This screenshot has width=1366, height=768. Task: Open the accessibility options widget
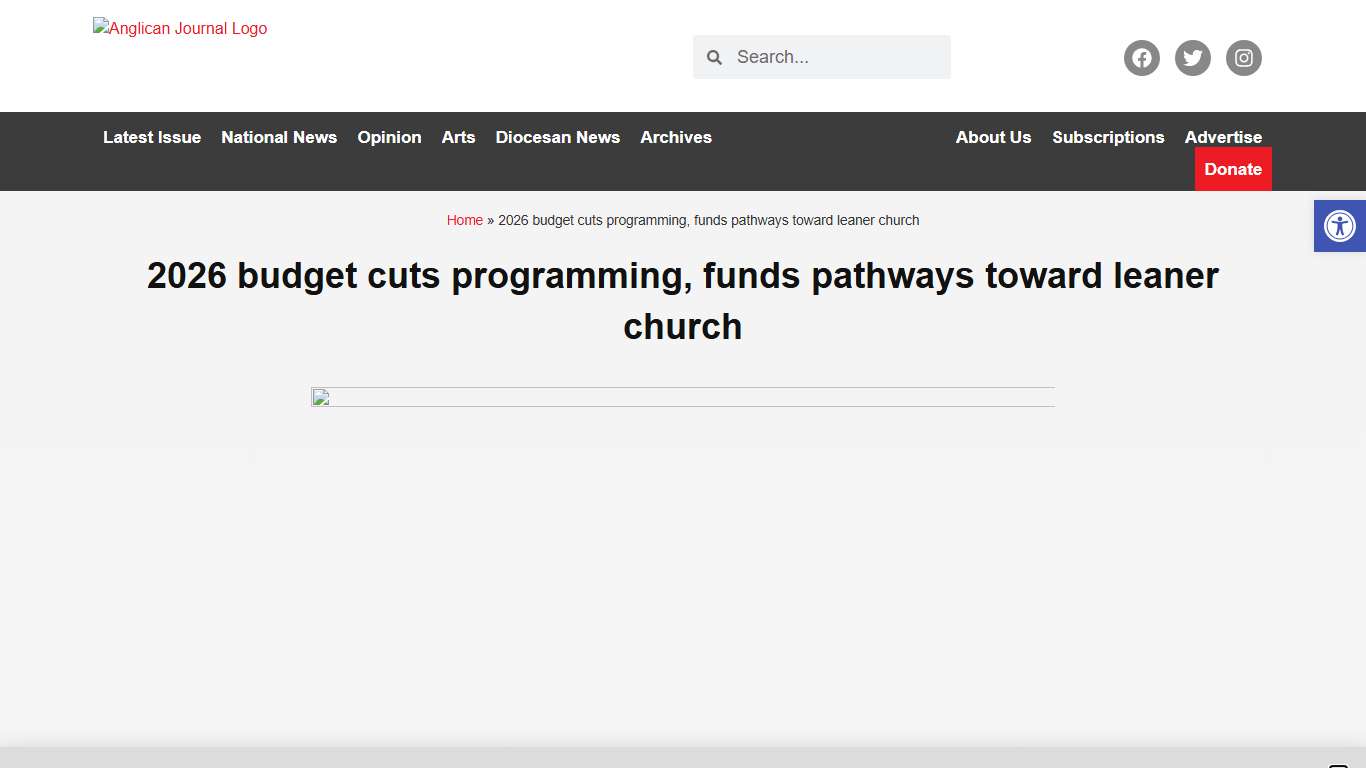1339,226
